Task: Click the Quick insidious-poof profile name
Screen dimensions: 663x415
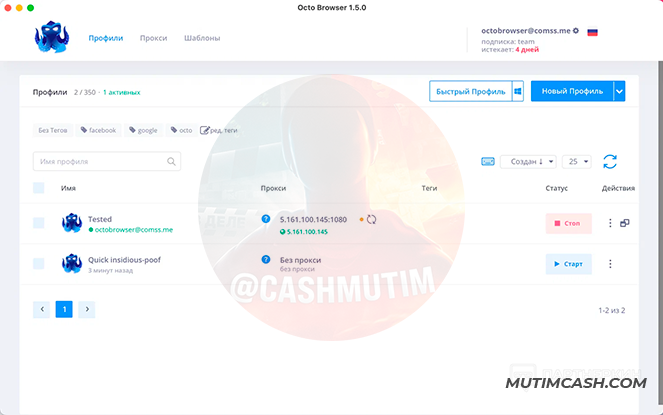Action: (x=124, y=260)
